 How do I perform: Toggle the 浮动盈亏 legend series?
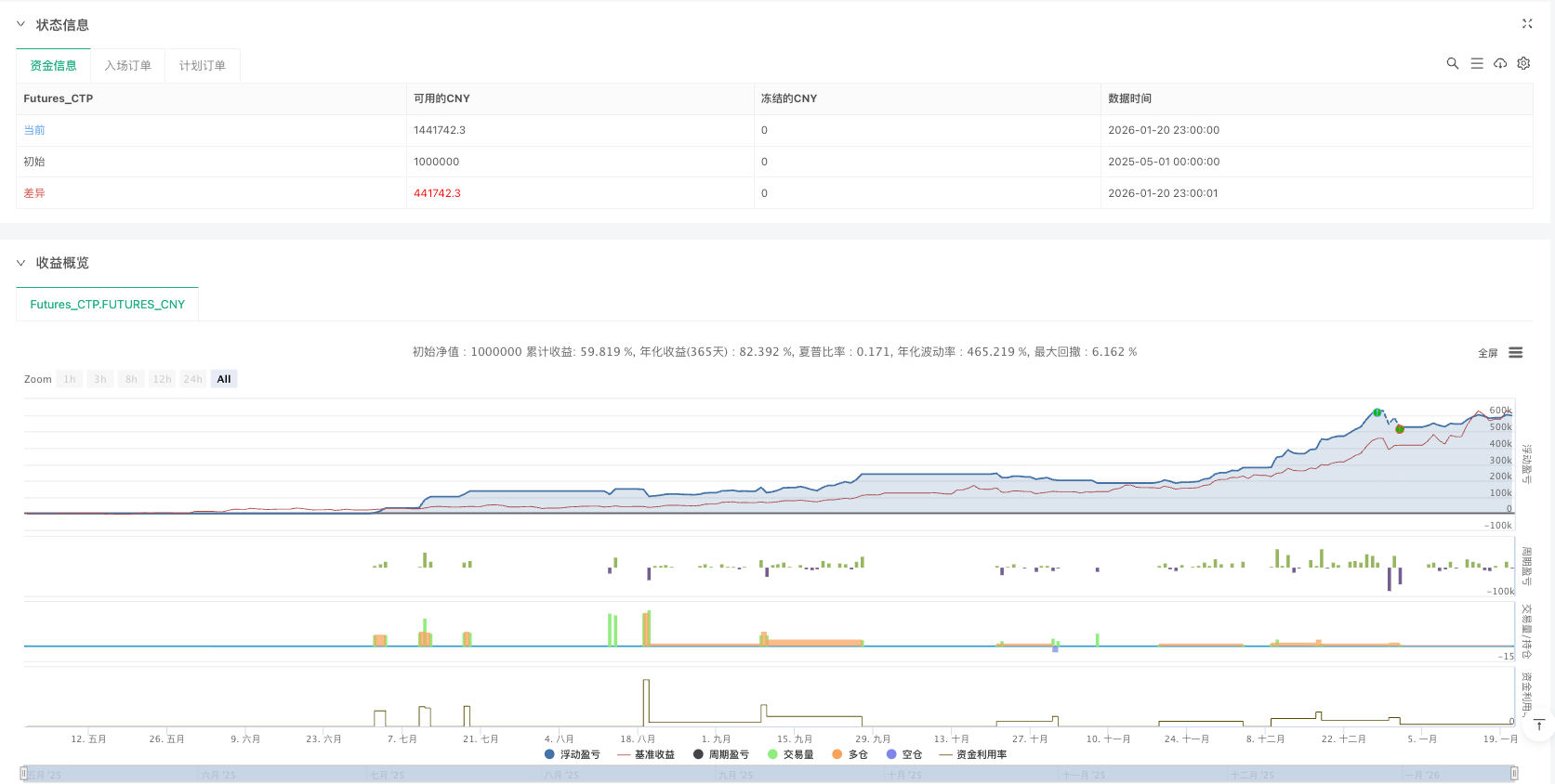coord(573,754)
